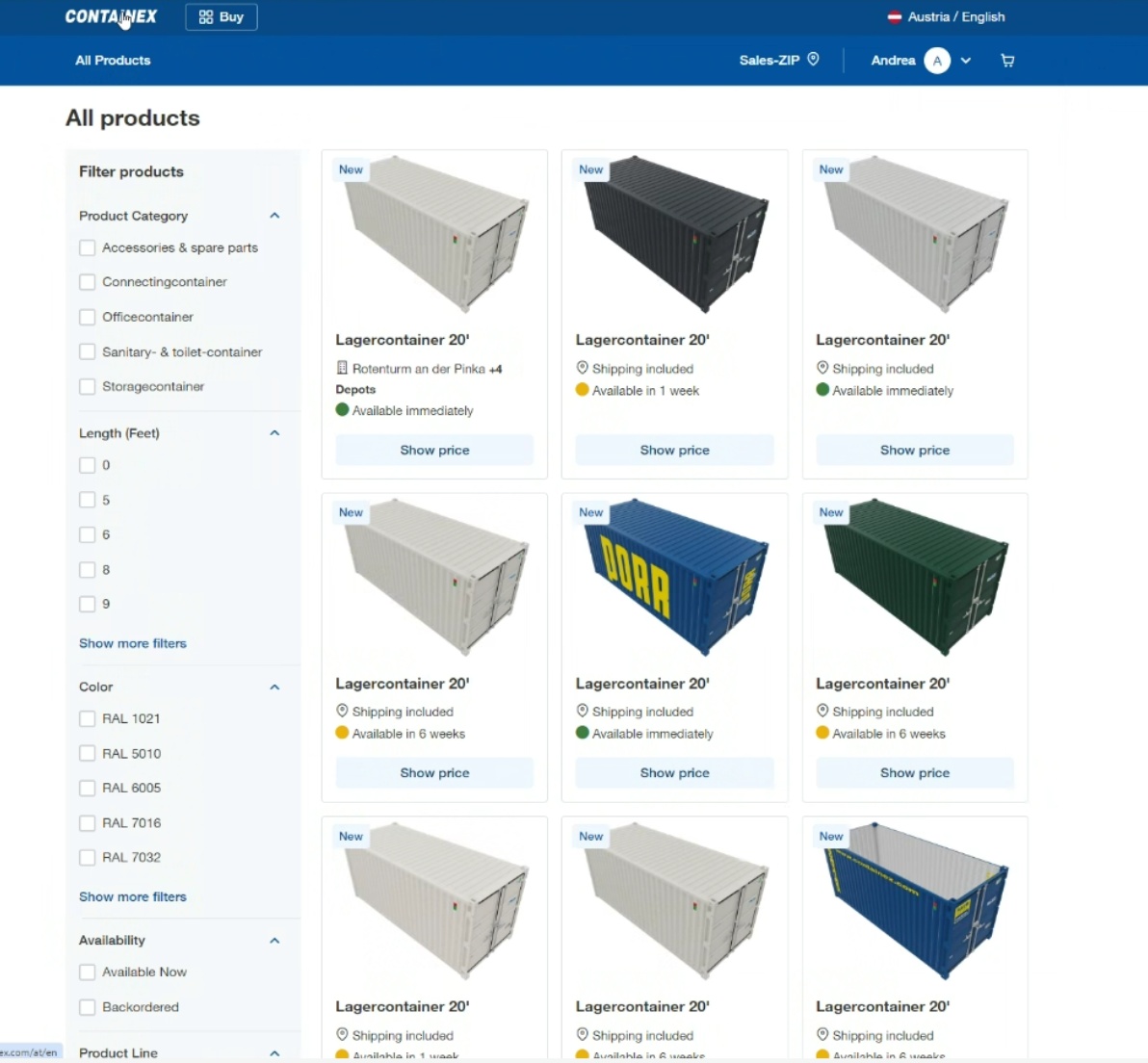The height and width of the screenshot is (1063, 1148).
Task: Enable the RAL 7016 color filter
Action: pos(87,822)
